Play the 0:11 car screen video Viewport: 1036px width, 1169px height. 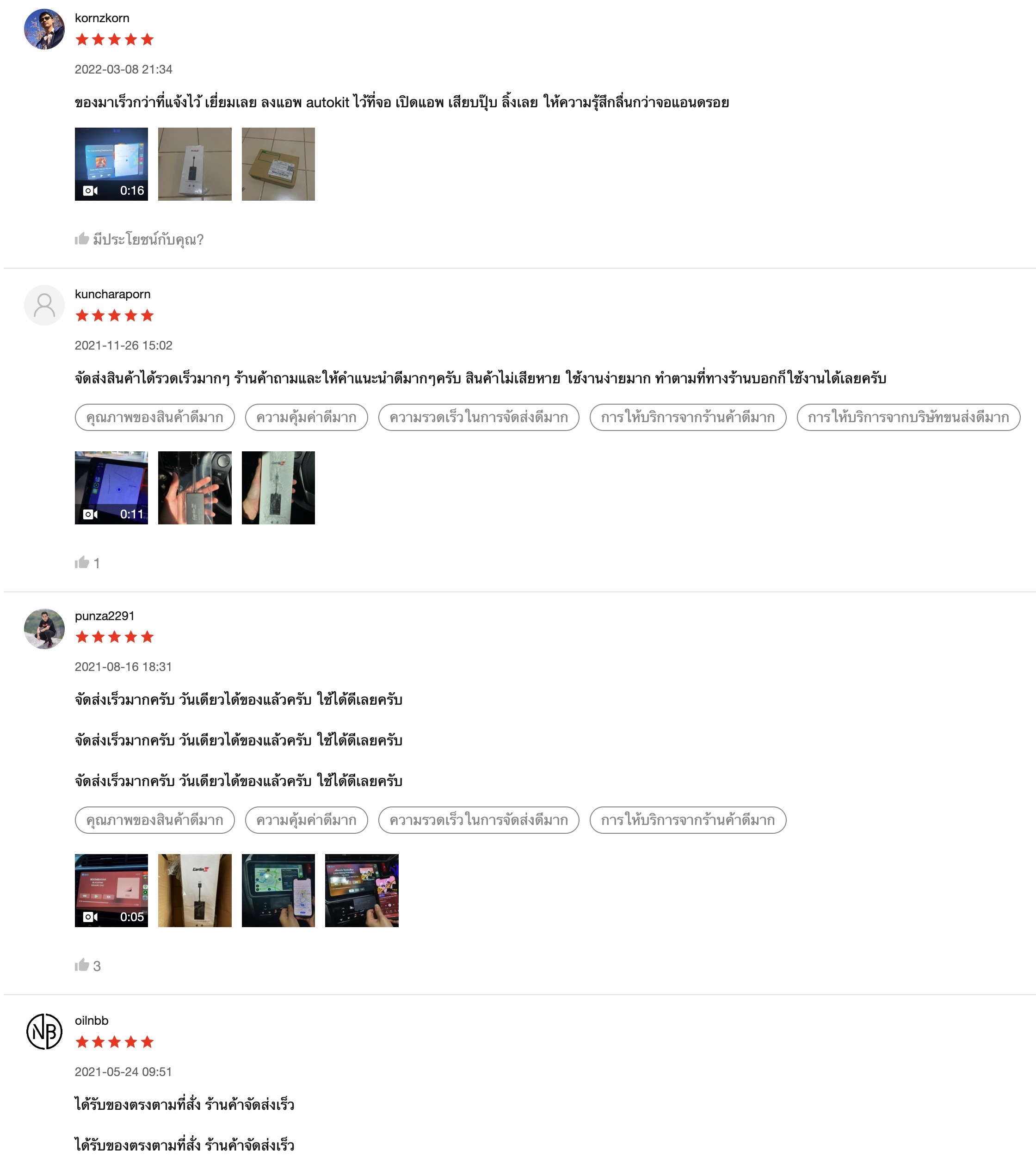point(111,488)
